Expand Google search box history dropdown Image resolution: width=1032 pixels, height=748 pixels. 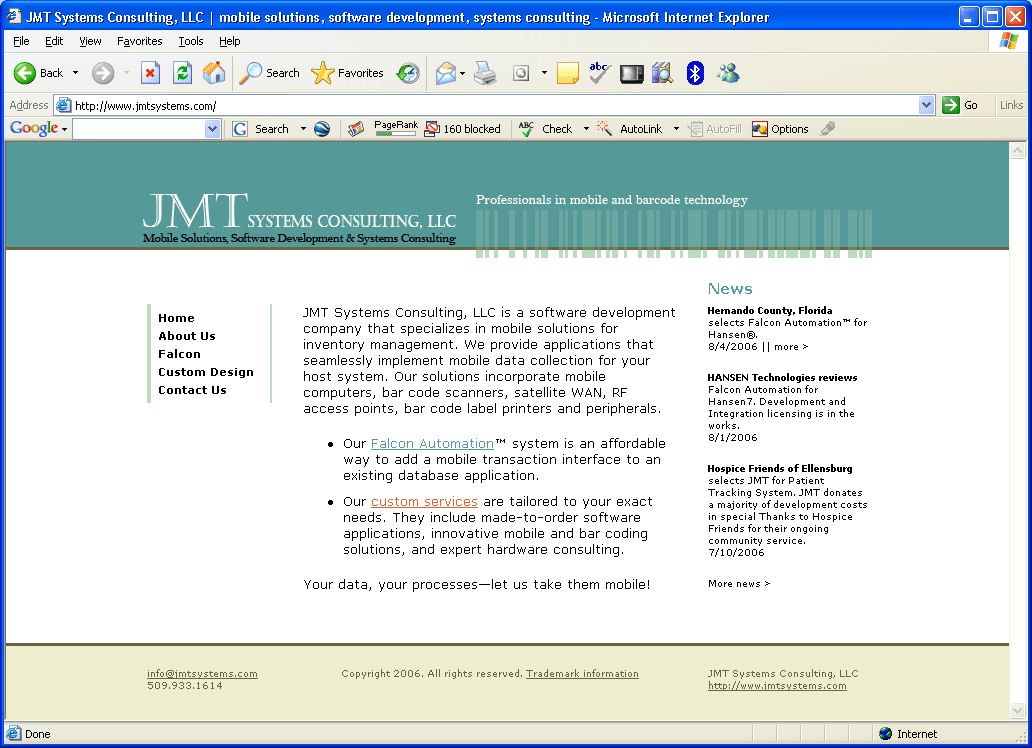pos(212,129)
